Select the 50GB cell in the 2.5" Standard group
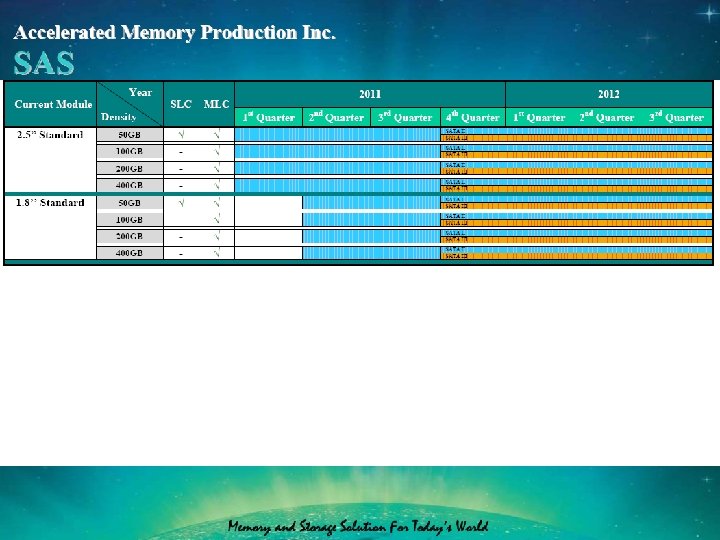This screenshot has height=540, width=720. click(129, 135)
